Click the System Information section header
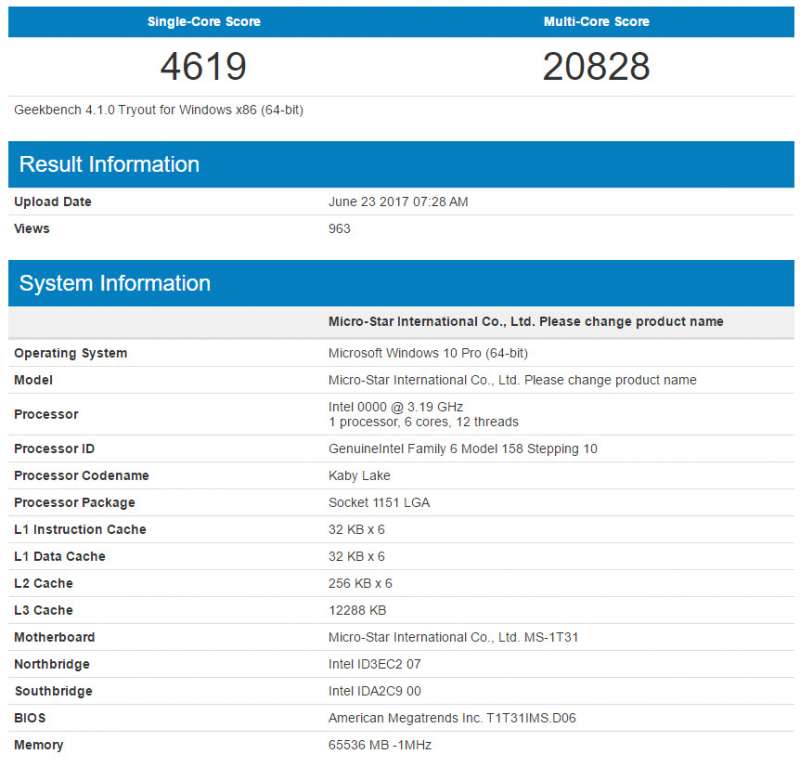The height and width of the screenshot is (767, 800). tap(401, 283)
